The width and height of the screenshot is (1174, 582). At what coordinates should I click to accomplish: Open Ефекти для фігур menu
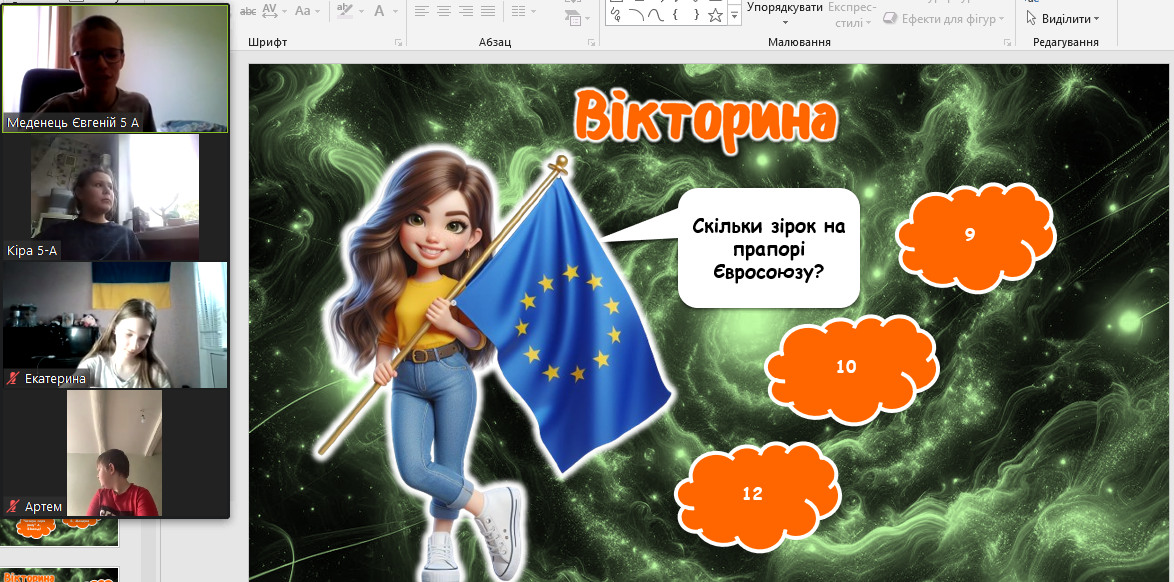click(945, 19)
